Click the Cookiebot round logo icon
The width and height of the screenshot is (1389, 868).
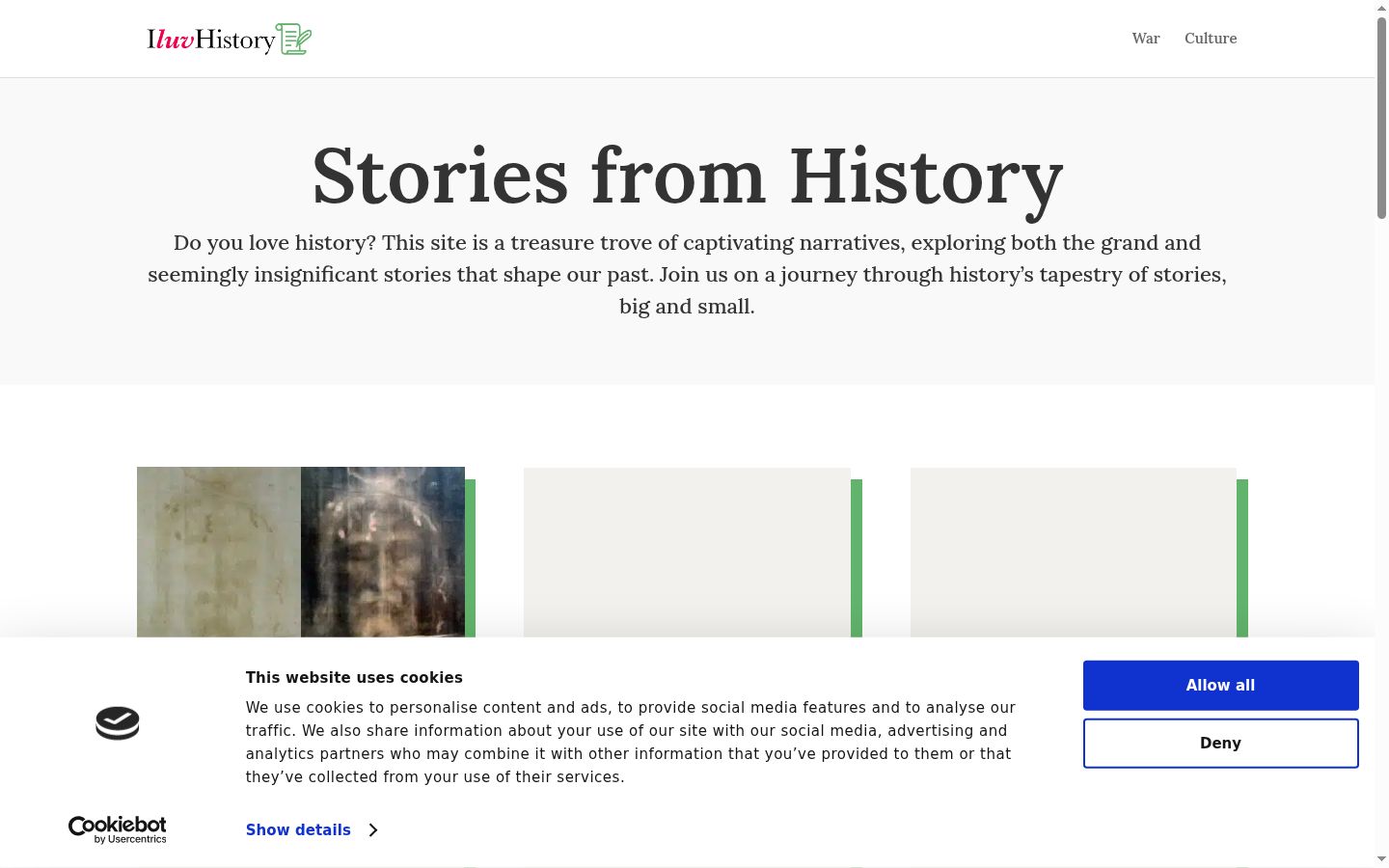(118, 723)
